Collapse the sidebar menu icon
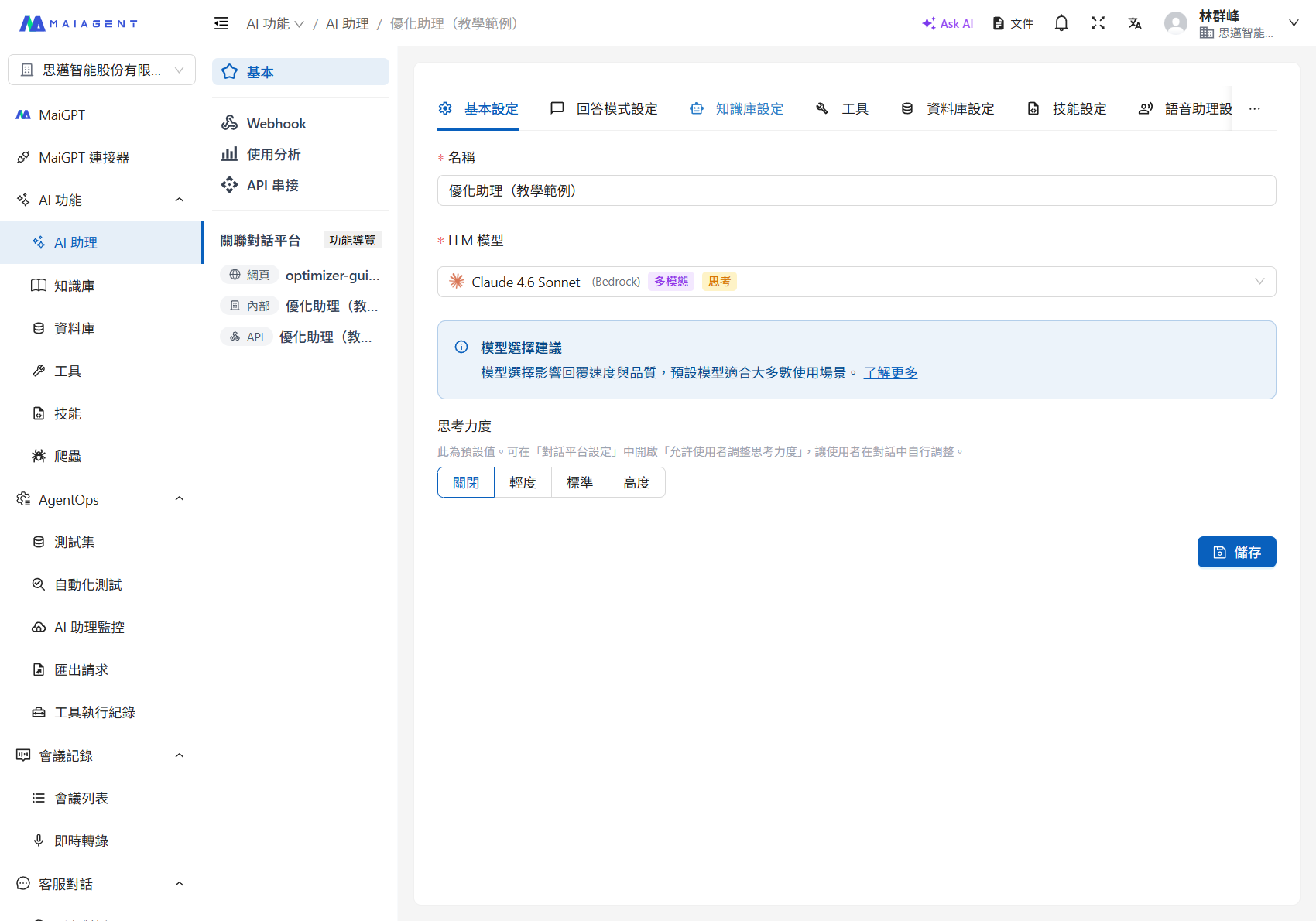This screenshot has height=921, width=1316. click(221, 23)
